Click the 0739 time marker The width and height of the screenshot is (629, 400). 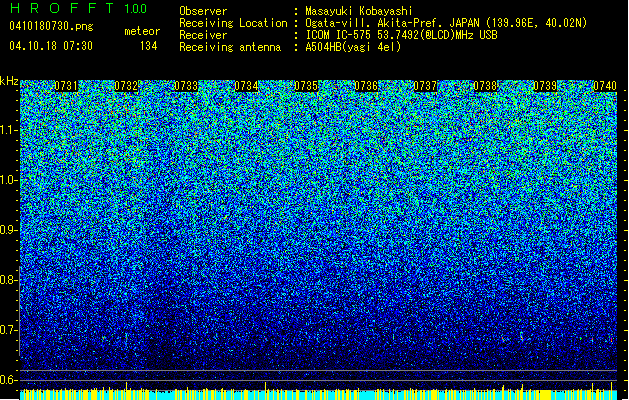pos(545,86)
